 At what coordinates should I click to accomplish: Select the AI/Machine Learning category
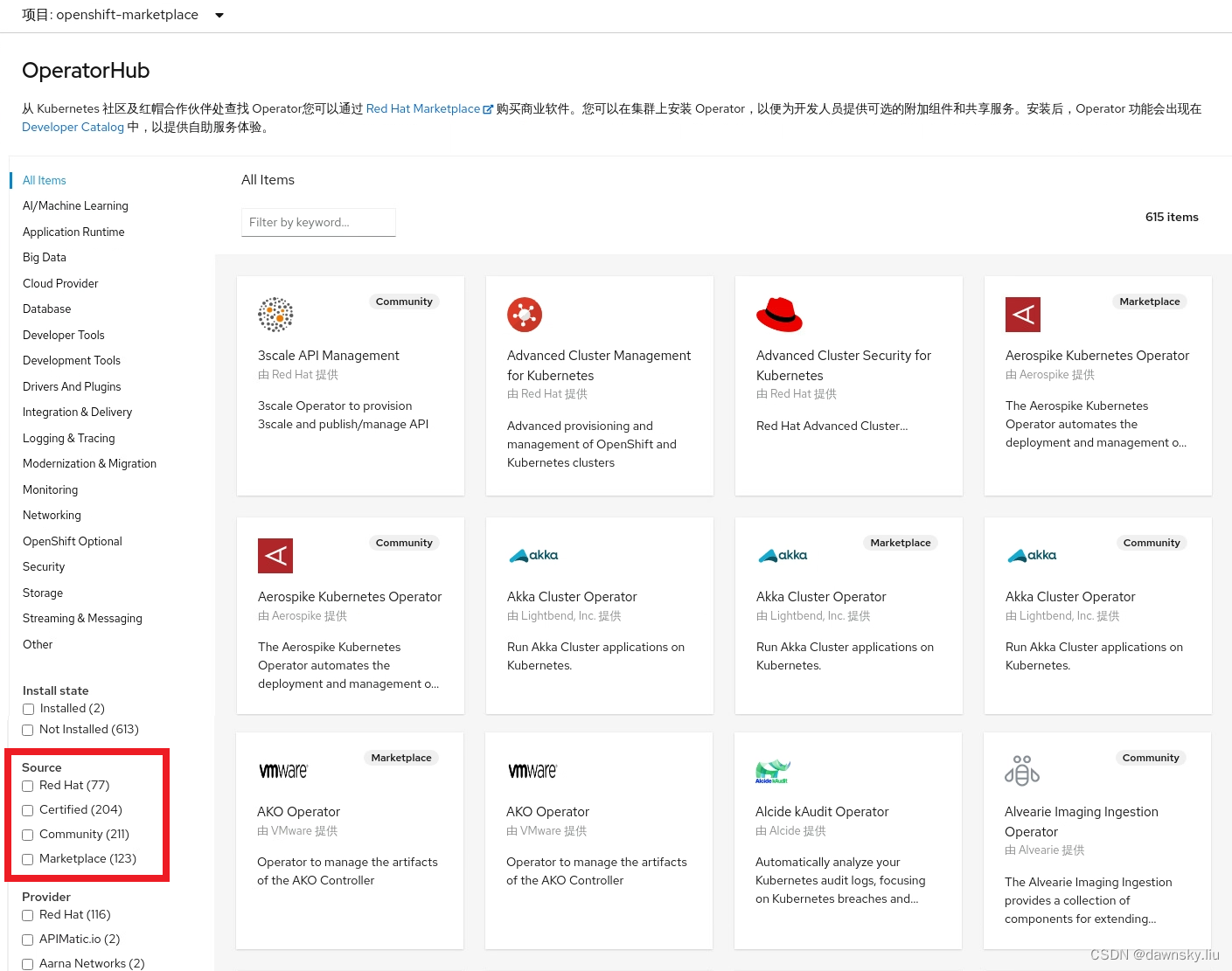[x=75, y=206]
